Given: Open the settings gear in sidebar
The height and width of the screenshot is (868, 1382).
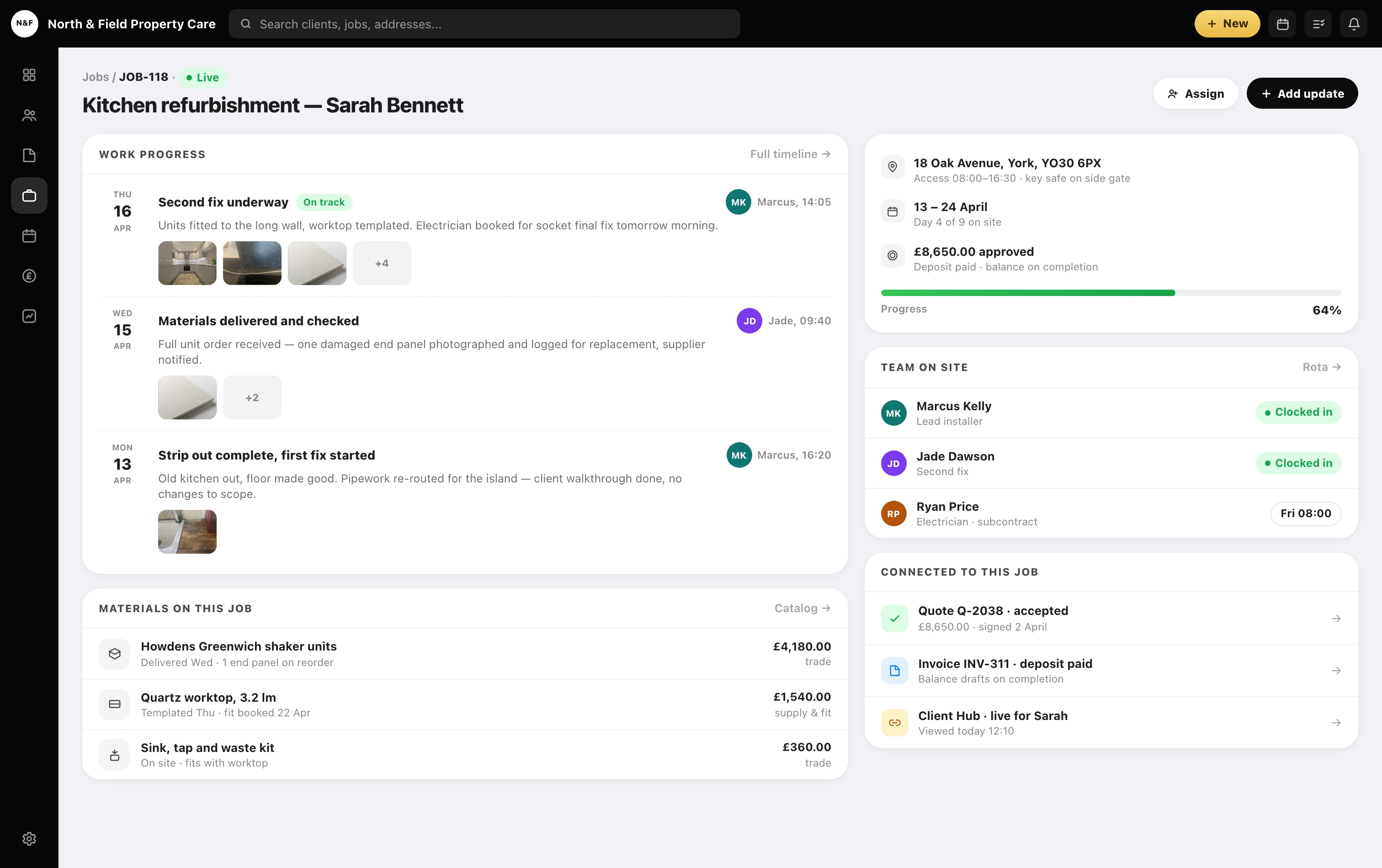Looking at the screenshot, I should 29,839.
